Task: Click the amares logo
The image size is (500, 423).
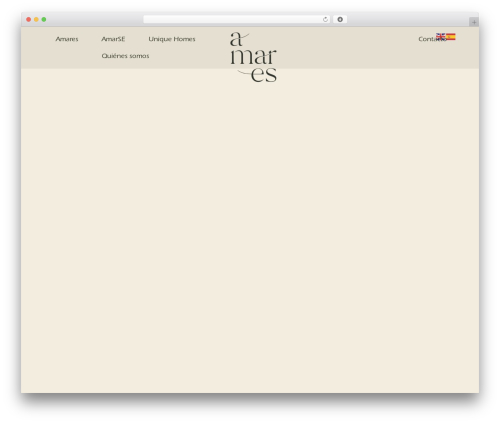Action: click(x=253, y=57)
